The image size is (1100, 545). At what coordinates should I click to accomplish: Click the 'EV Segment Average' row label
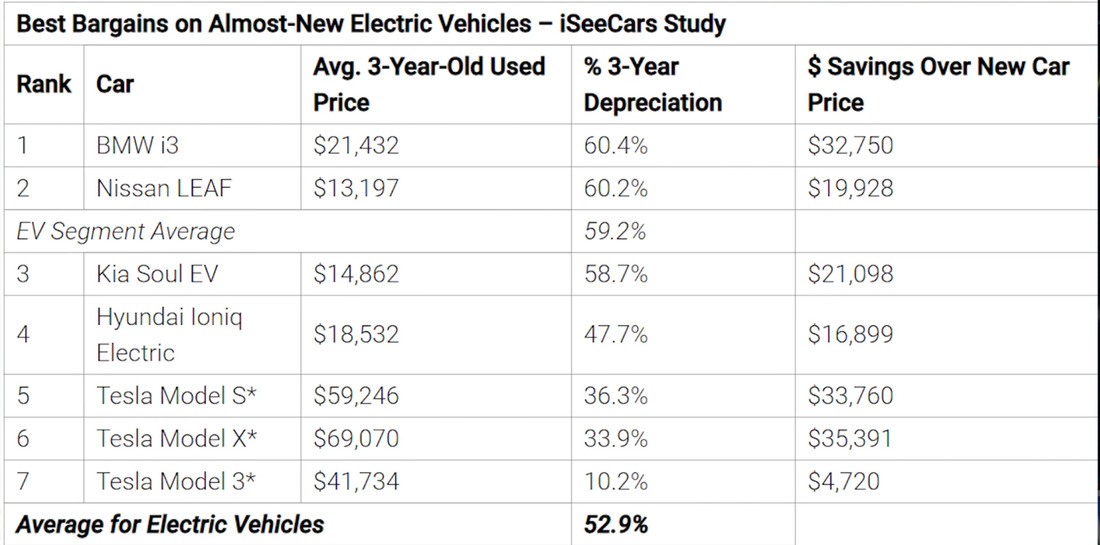click(125, 231)
